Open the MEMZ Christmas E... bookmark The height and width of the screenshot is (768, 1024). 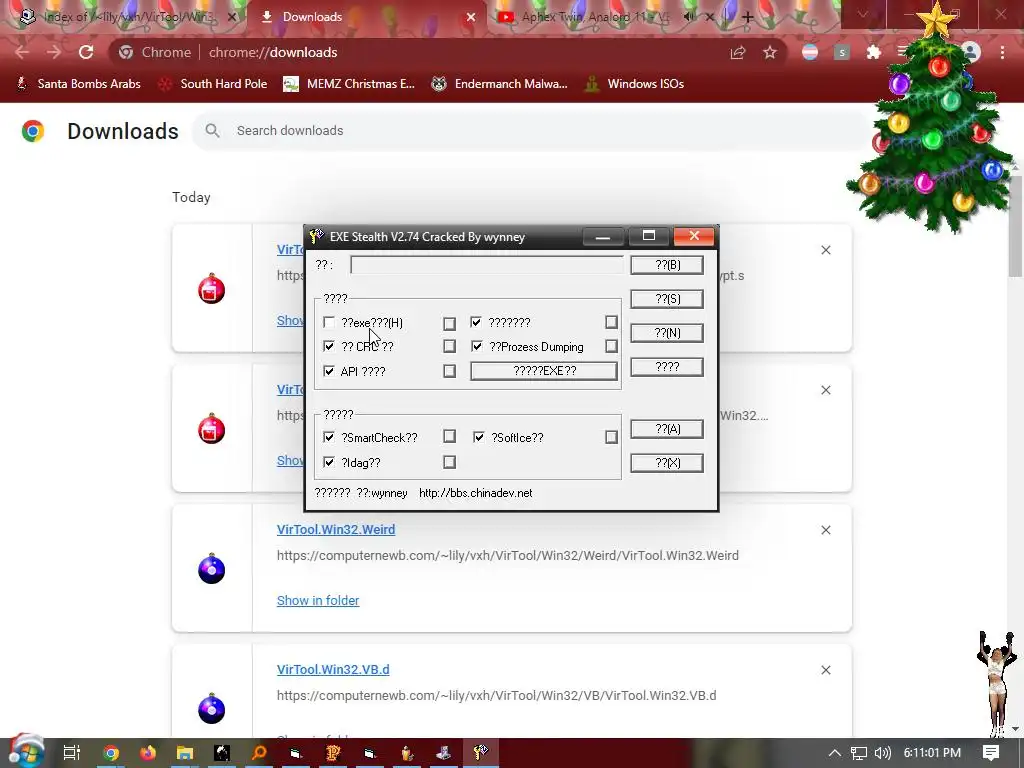click(349, 84)
